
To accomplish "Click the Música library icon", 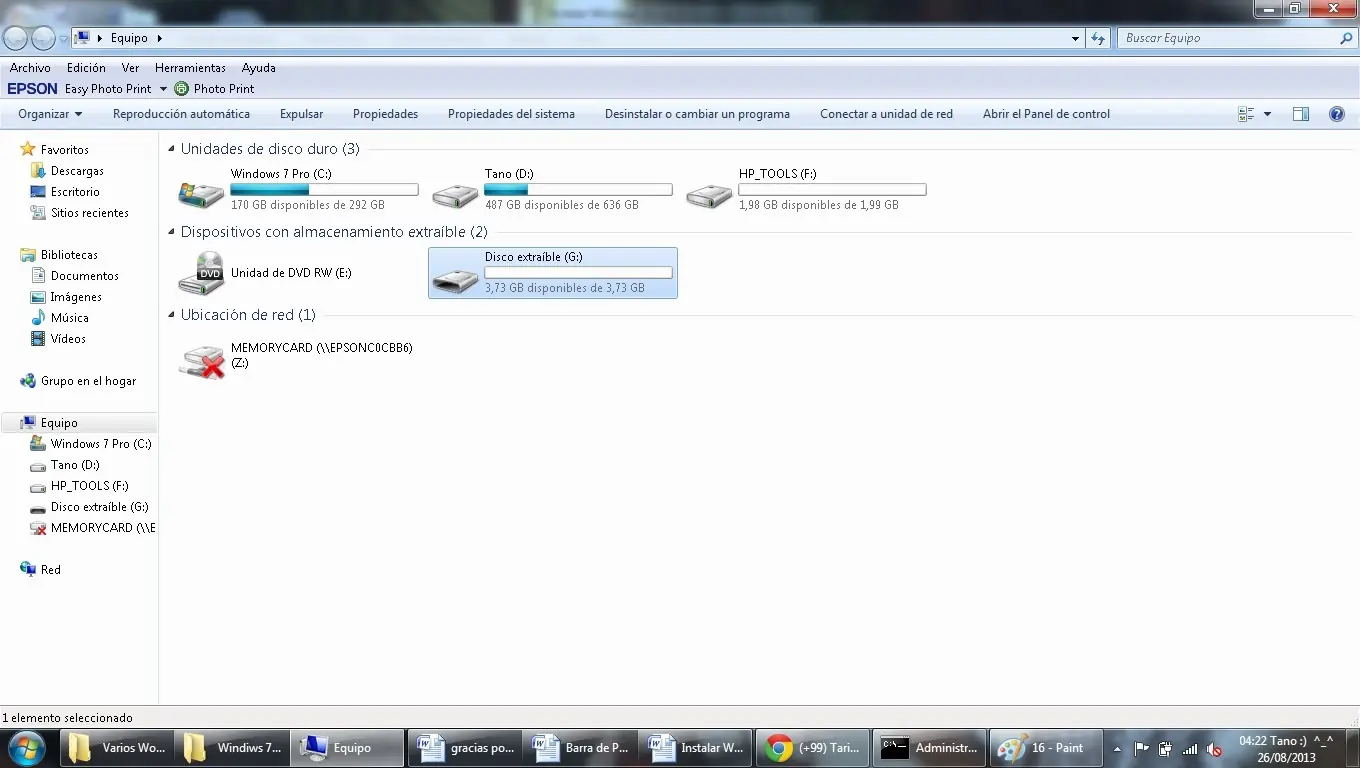I will [38, 317].
